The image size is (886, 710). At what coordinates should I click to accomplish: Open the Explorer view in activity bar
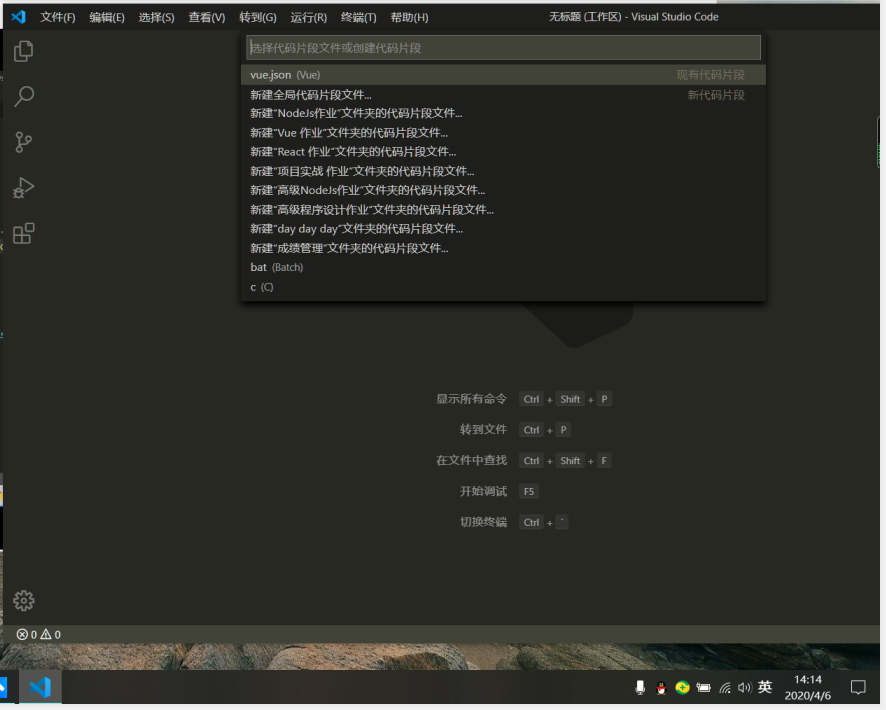(x=23, y=51)
